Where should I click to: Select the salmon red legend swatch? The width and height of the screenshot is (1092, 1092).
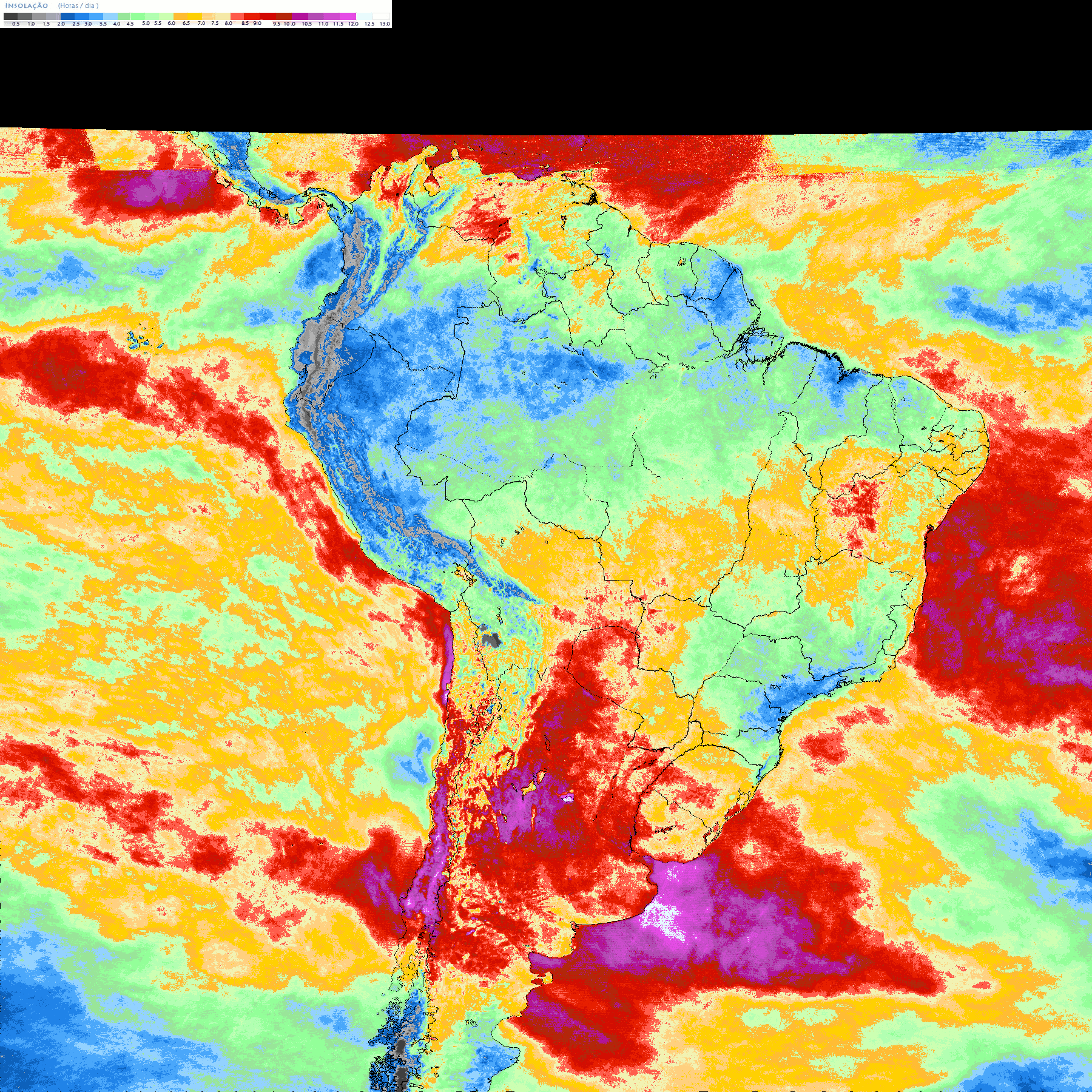click(237, 16)
